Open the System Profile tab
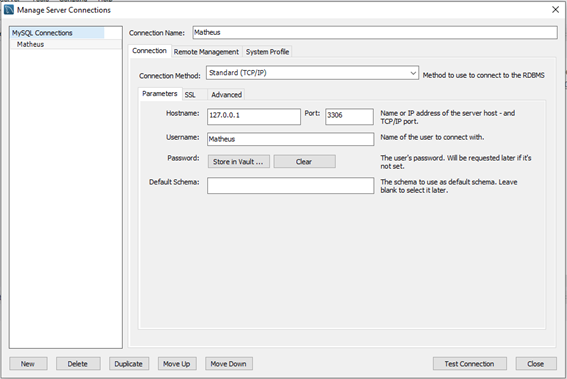Screen dimensions: 567x379 click(x=268, y=52)
